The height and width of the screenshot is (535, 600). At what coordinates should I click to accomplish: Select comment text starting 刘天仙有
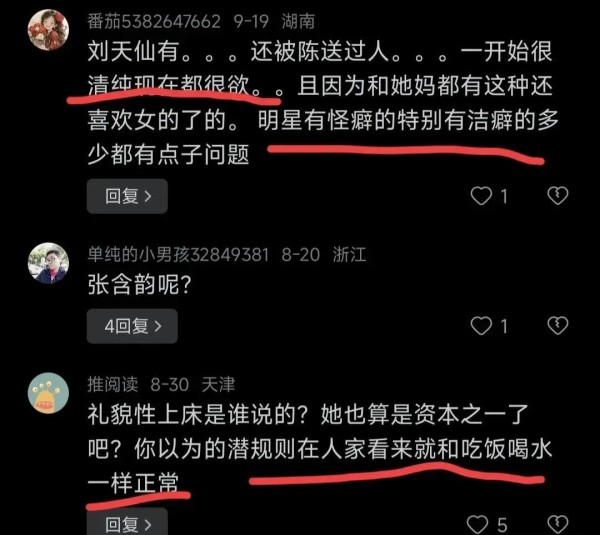pyautogui.click(x=323, y=103)
